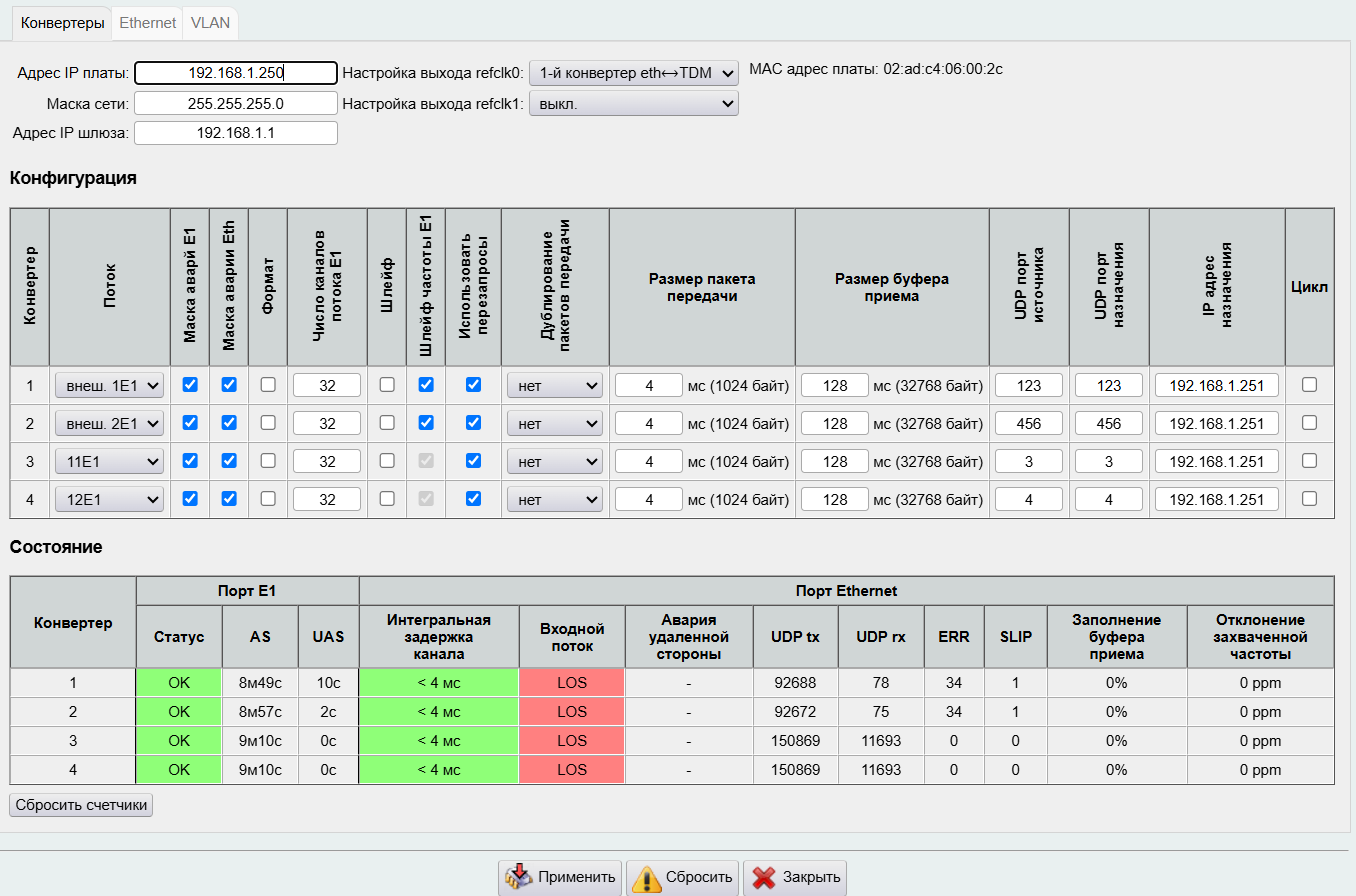Screen dimensions: 1356x896
Task: Expand packet duplication dropdown for converter 3
Action: pyautogui.click(x=555, y=461)
